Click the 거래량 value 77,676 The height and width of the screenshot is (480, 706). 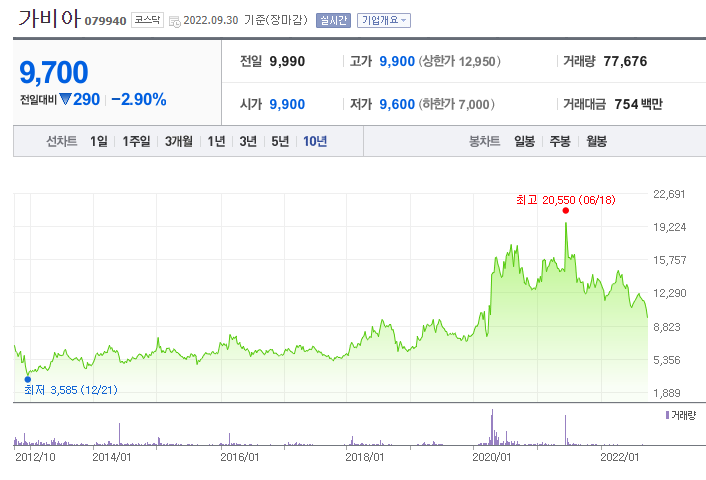625,61
